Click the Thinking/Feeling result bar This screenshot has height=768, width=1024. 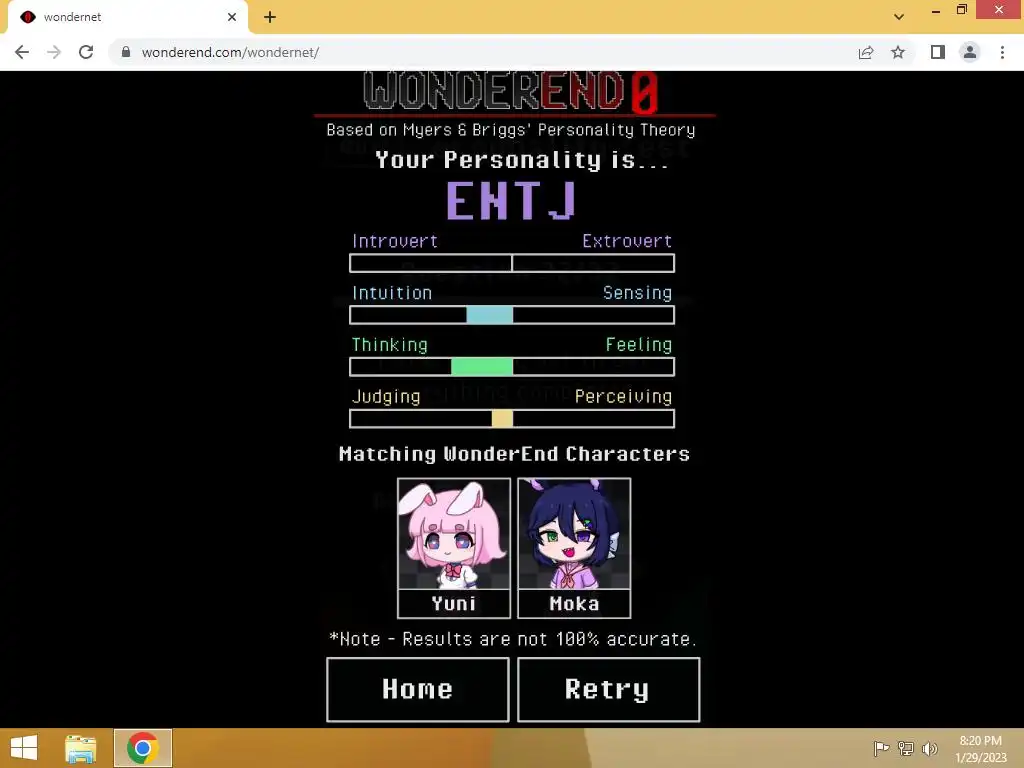tap(512, 366)
